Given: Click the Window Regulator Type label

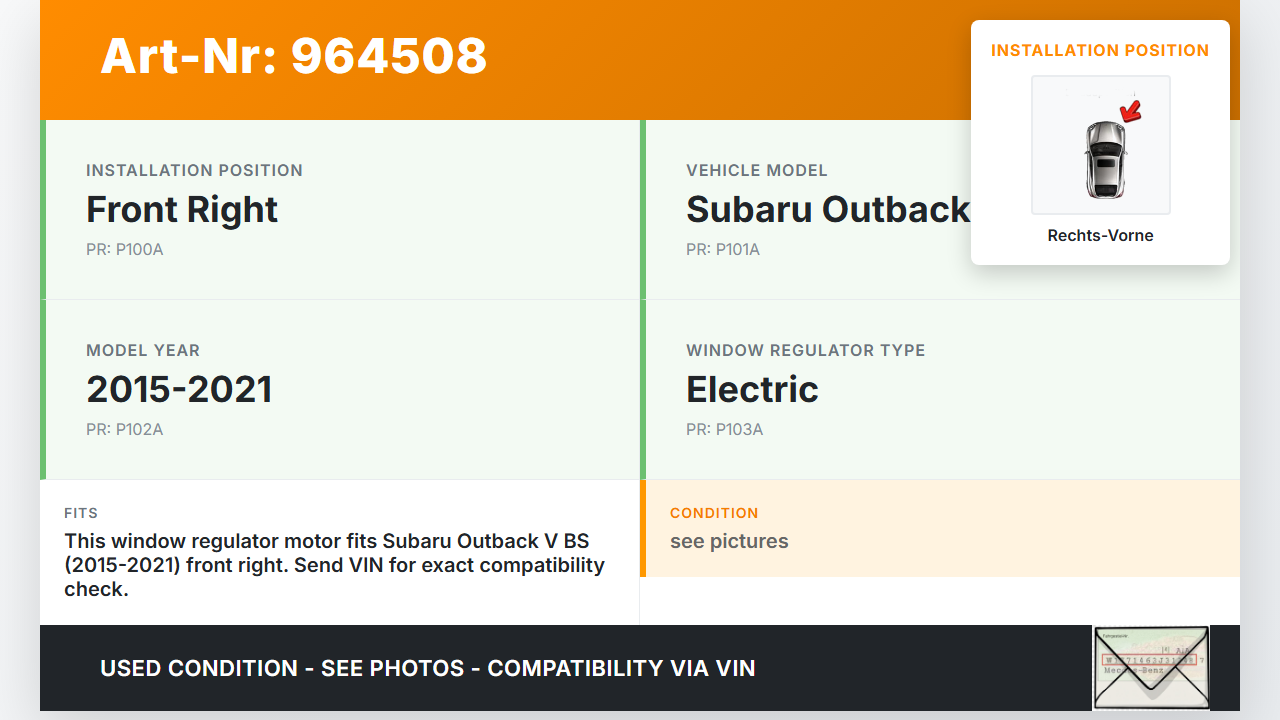Looking at the screenshot, I should [x=805, y=351].
